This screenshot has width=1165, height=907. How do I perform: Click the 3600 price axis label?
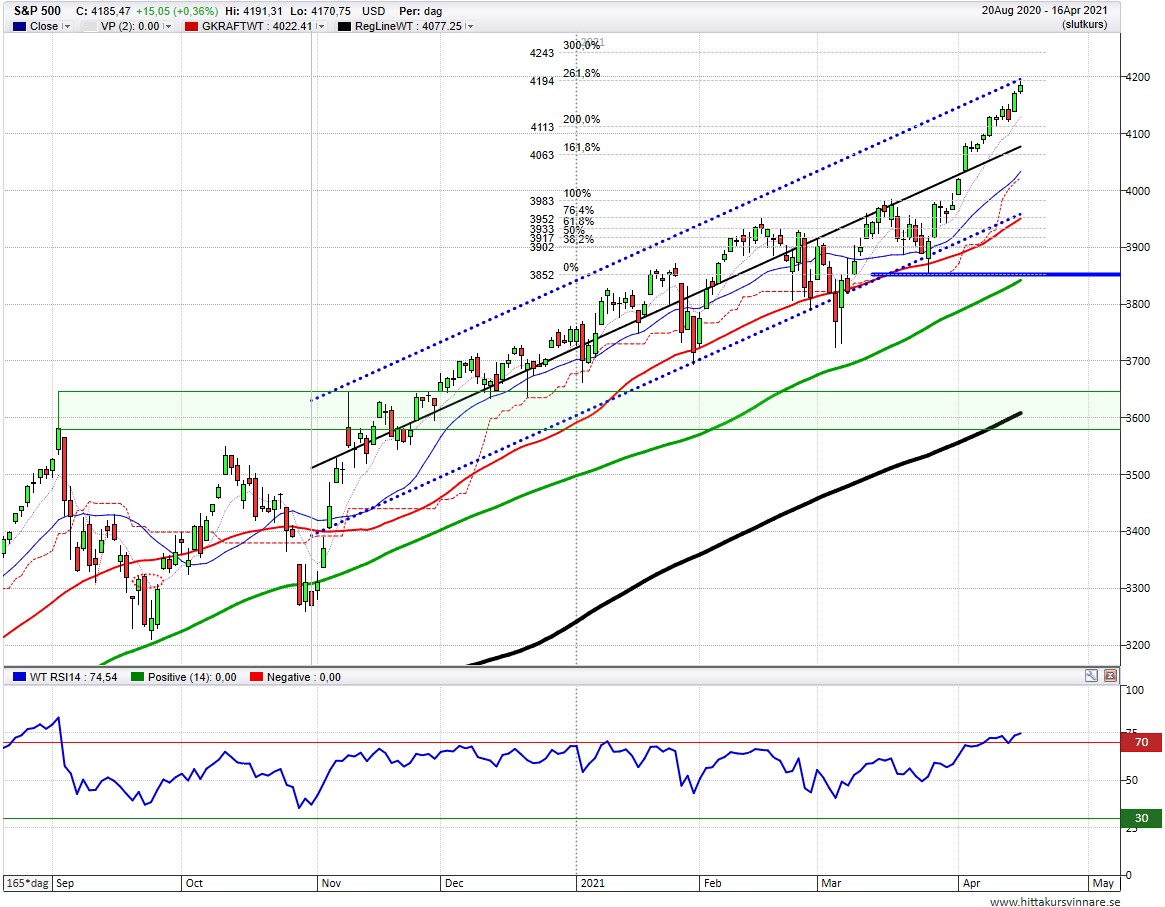(1138, 418)
